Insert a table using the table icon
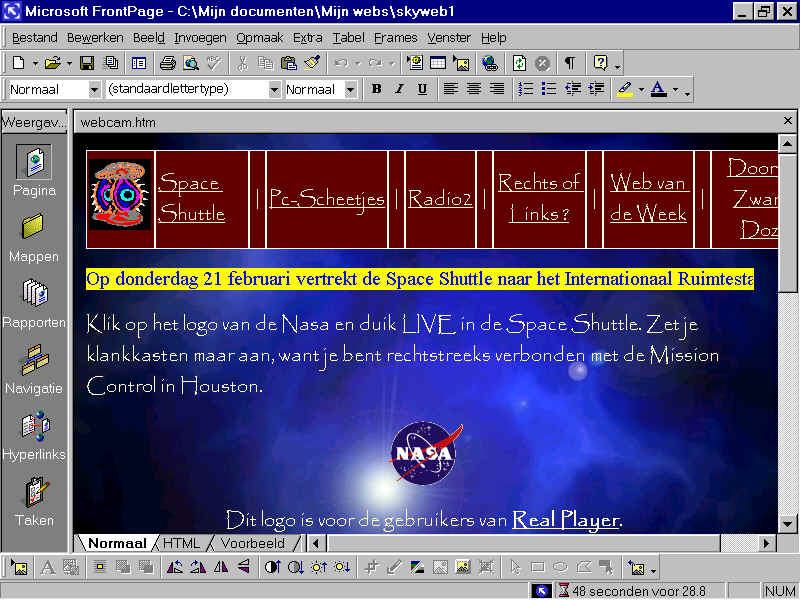800x600 pixels. pyautogui.click(x=438, y=63)
